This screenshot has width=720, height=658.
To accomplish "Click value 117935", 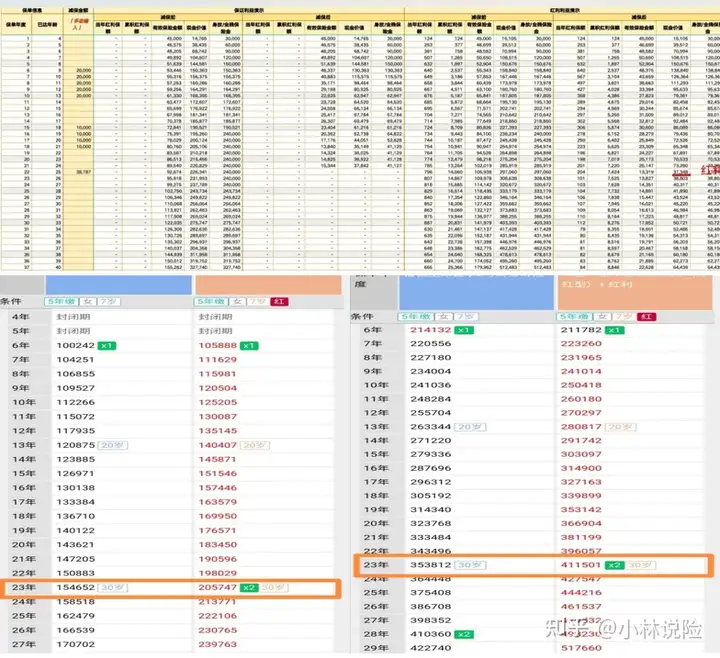I will (x=75, y=431).
